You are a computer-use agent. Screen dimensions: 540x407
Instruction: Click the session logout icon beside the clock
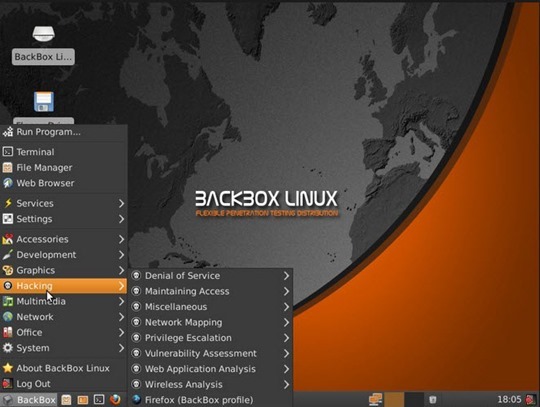(531, 400)
